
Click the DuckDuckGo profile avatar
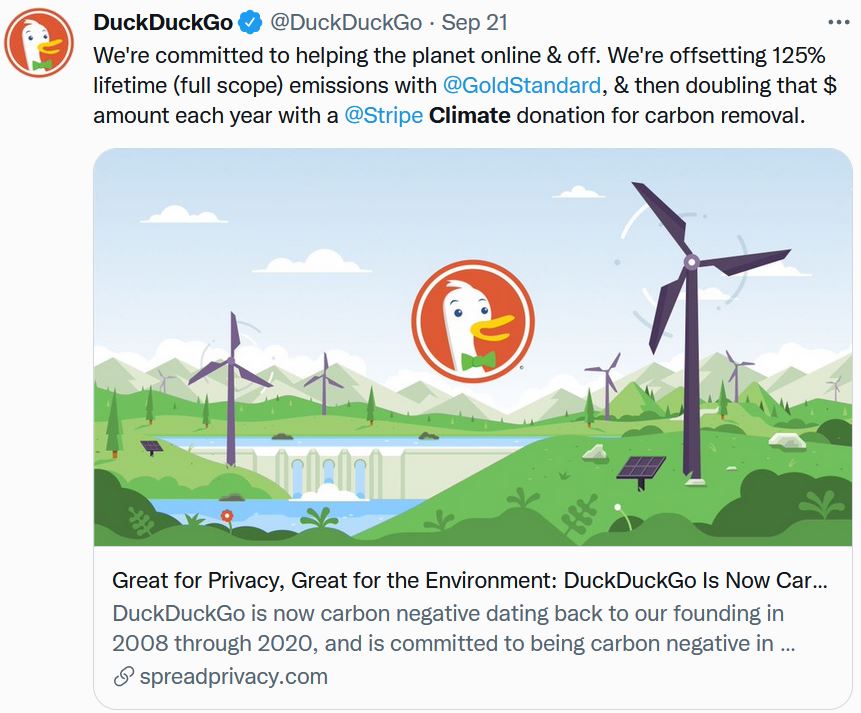[40, 45]
